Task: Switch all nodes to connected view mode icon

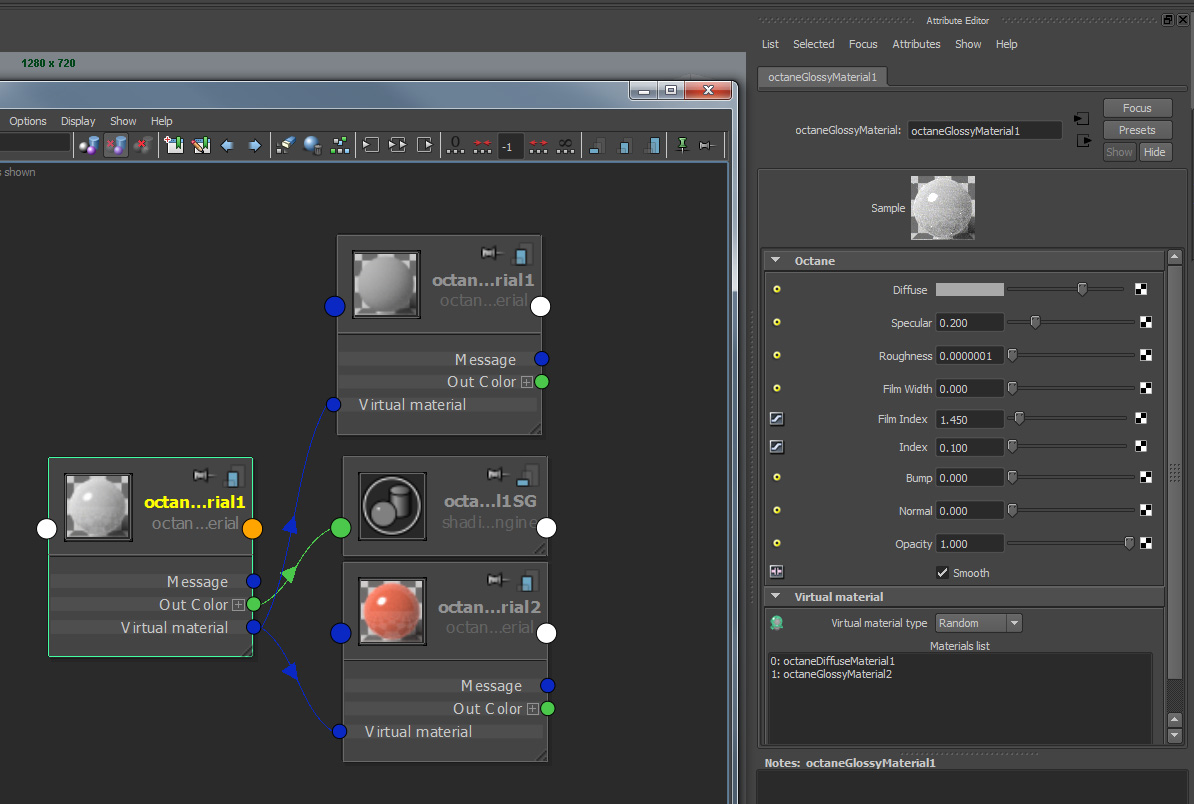Action: tap(624, 145)
